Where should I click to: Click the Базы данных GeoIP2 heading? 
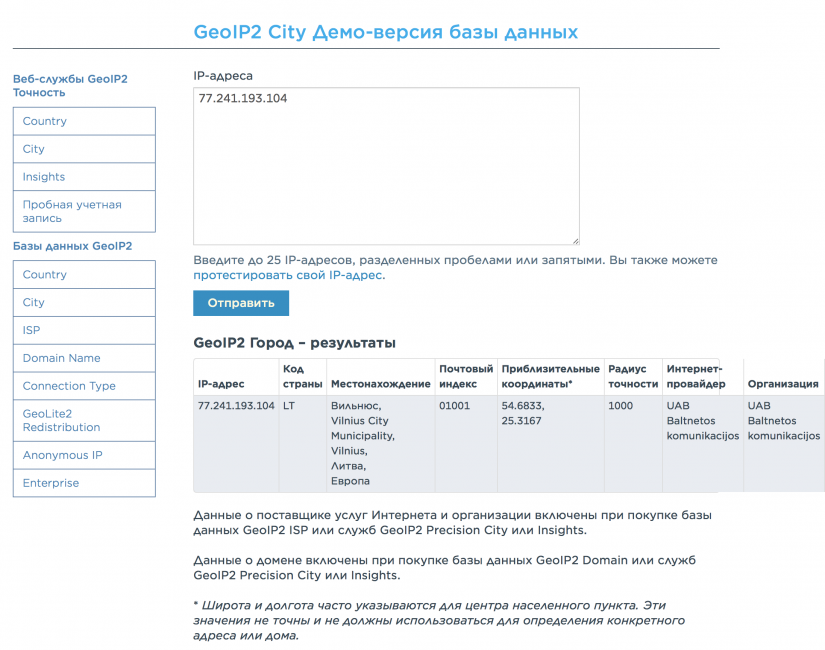coord(72,245)
